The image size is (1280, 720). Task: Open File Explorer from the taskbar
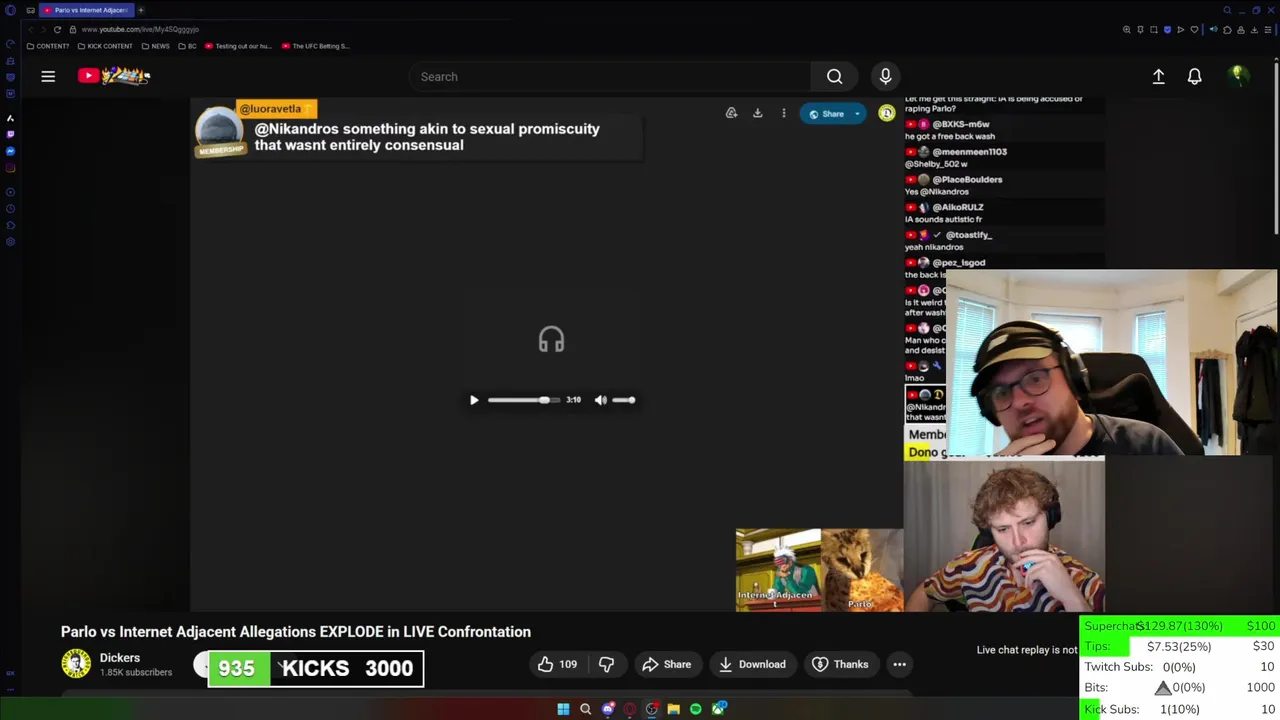(674, 709)
